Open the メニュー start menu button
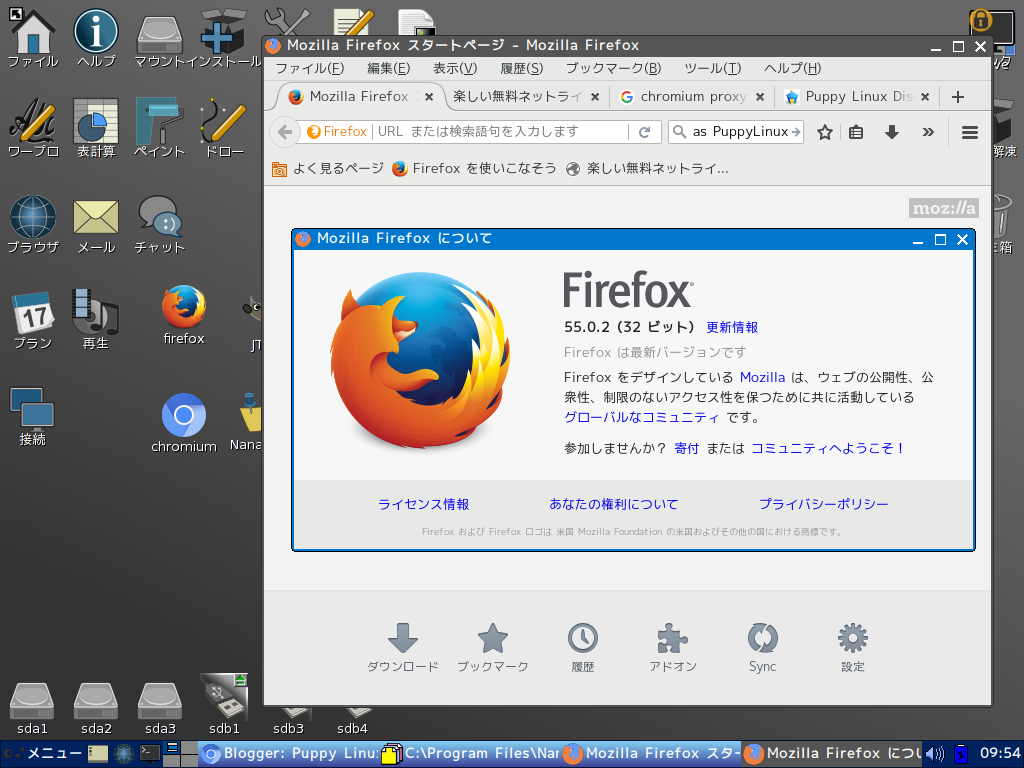1024x768 pixels. point(43,754)
